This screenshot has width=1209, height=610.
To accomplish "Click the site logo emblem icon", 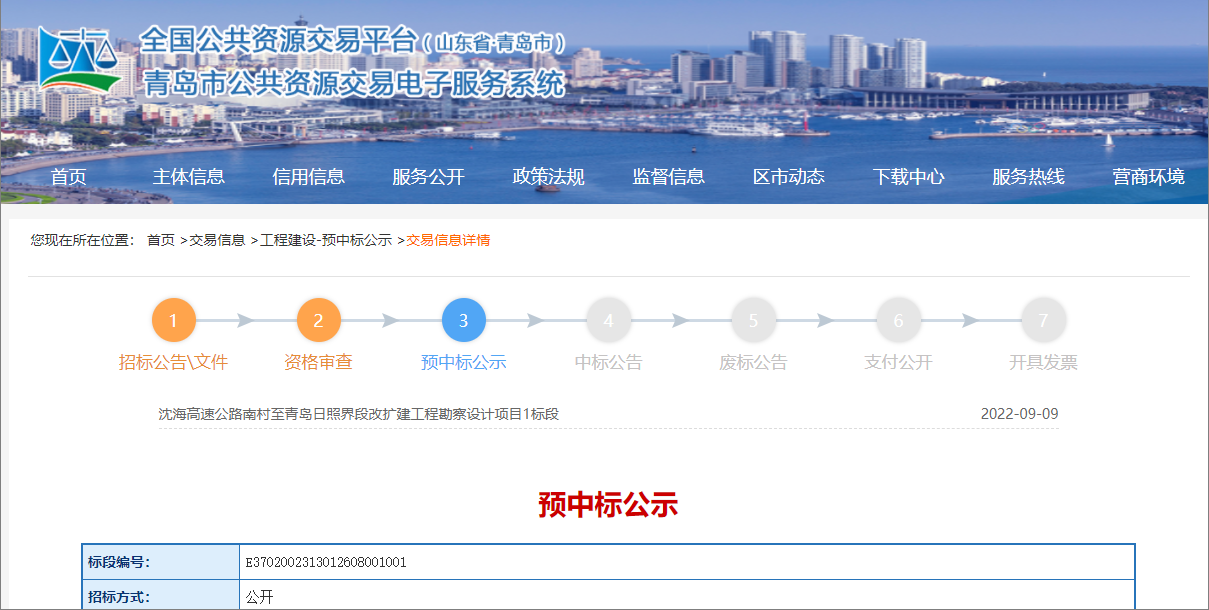I will [x=78, y=60].
